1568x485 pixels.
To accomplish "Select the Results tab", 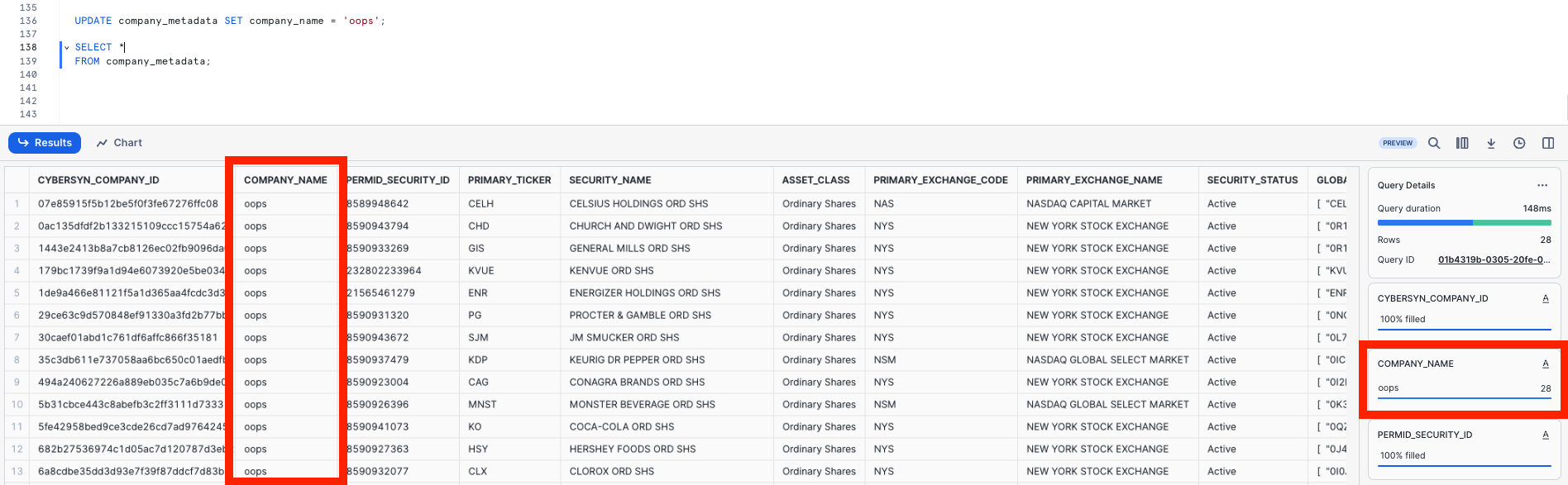I will pos(45,143).
